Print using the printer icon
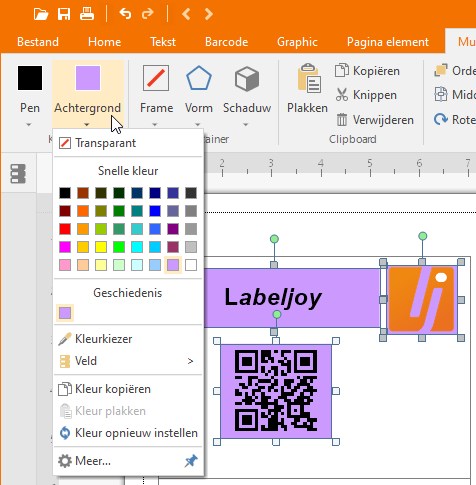Image resolution: width=476 pixels, height=485 pixels. (x=87, y=14)
